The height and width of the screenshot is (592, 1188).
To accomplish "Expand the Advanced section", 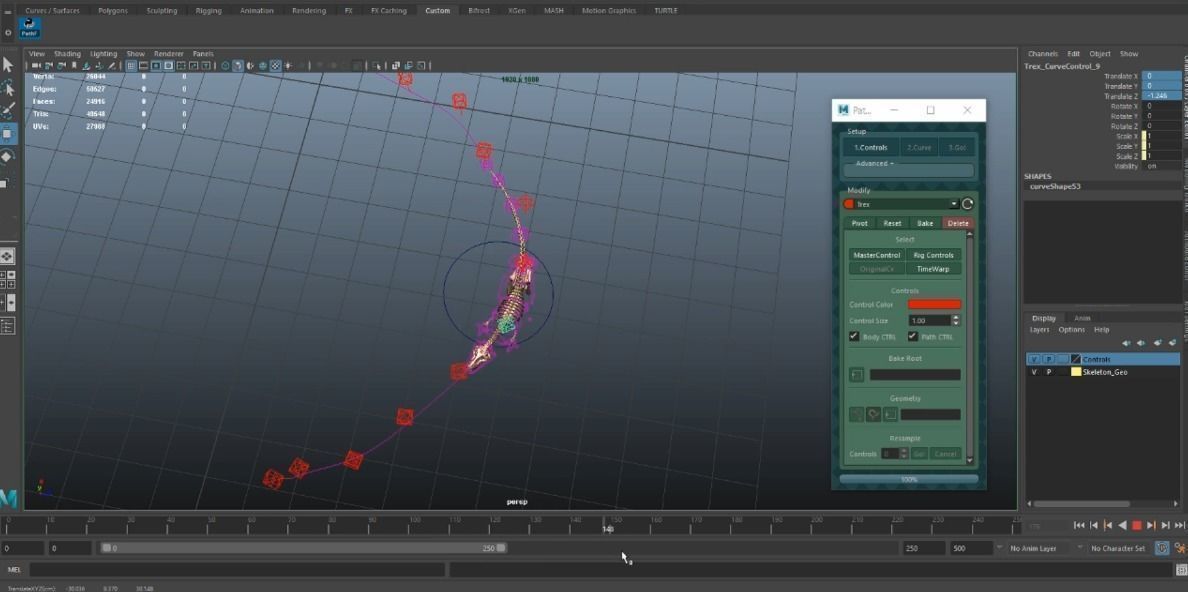I will click(874, 164).
